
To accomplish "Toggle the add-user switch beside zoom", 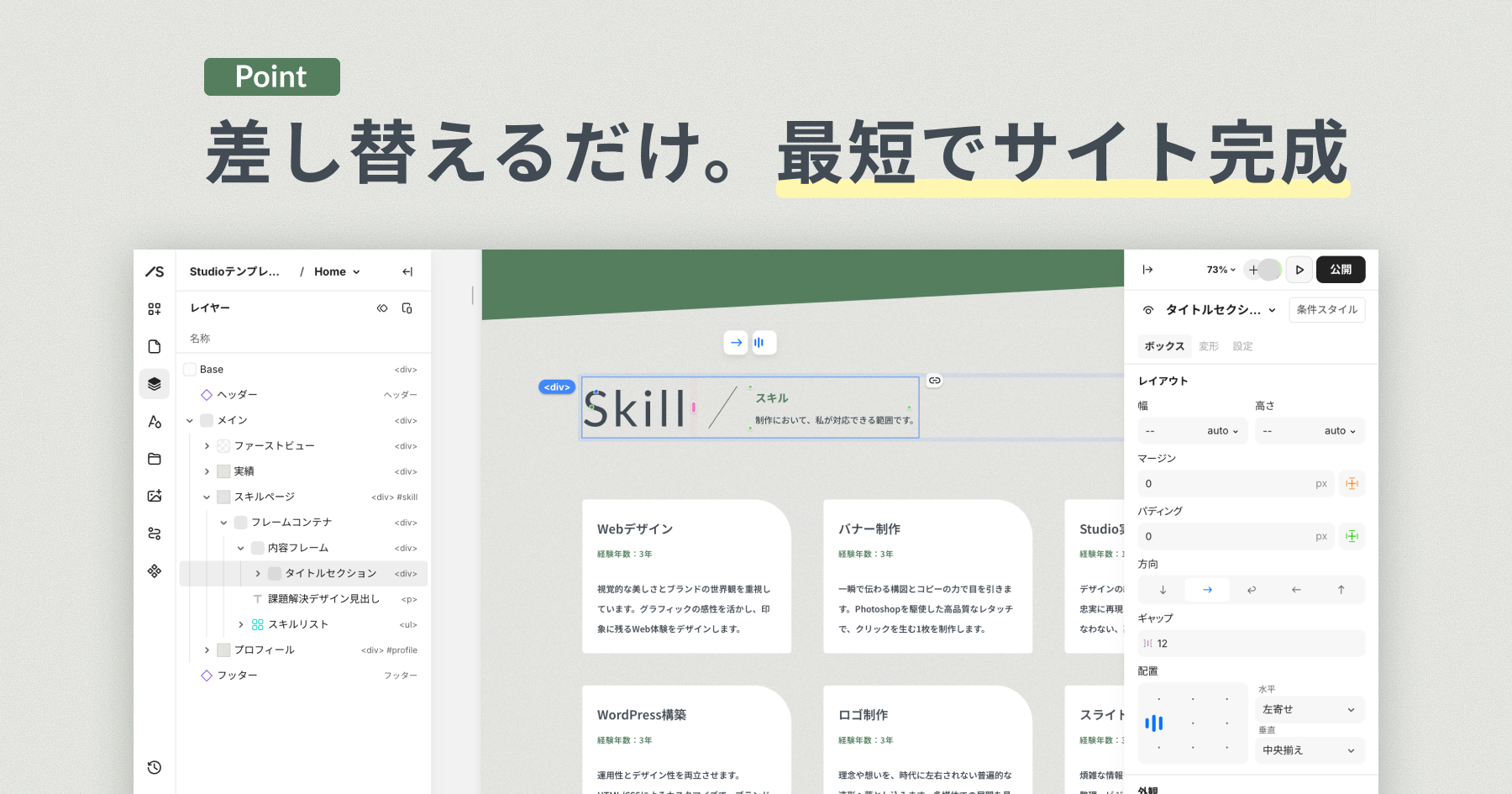I will click(x=1263, y=270).
